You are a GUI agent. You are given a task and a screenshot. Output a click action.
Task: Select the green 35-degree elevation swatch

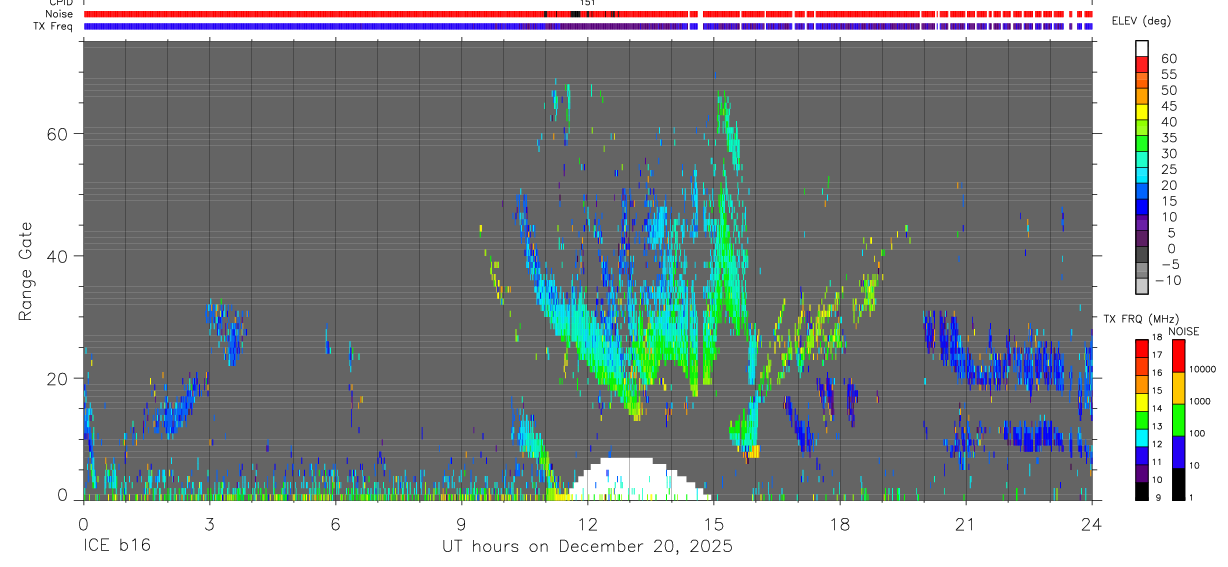[1142, 143]
